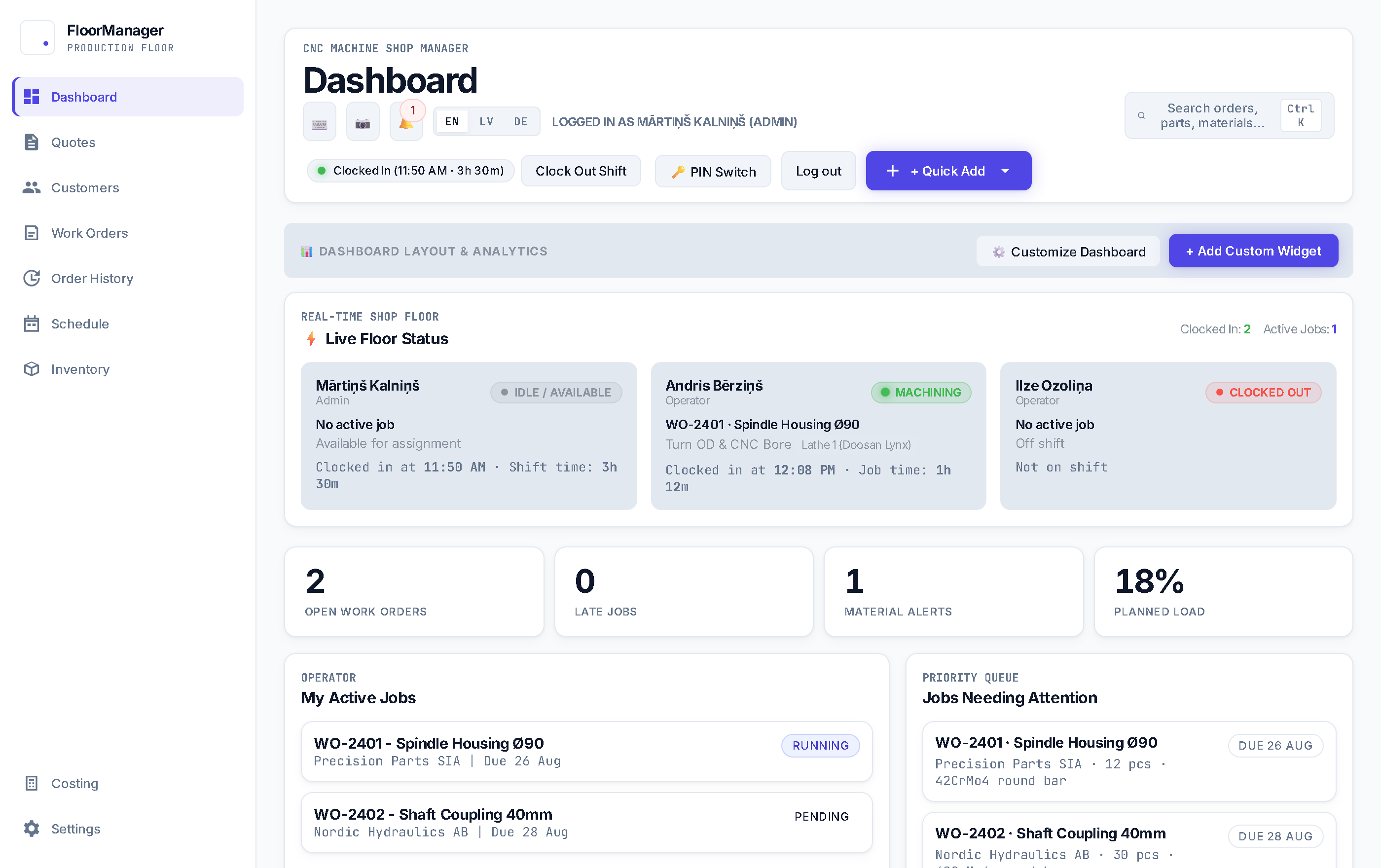
Task: Switch language to DE
Action: 521,121
